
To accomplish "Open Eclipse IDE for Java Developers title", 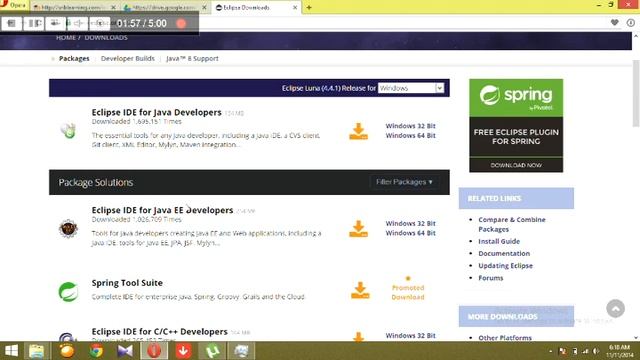I will 156,112.
